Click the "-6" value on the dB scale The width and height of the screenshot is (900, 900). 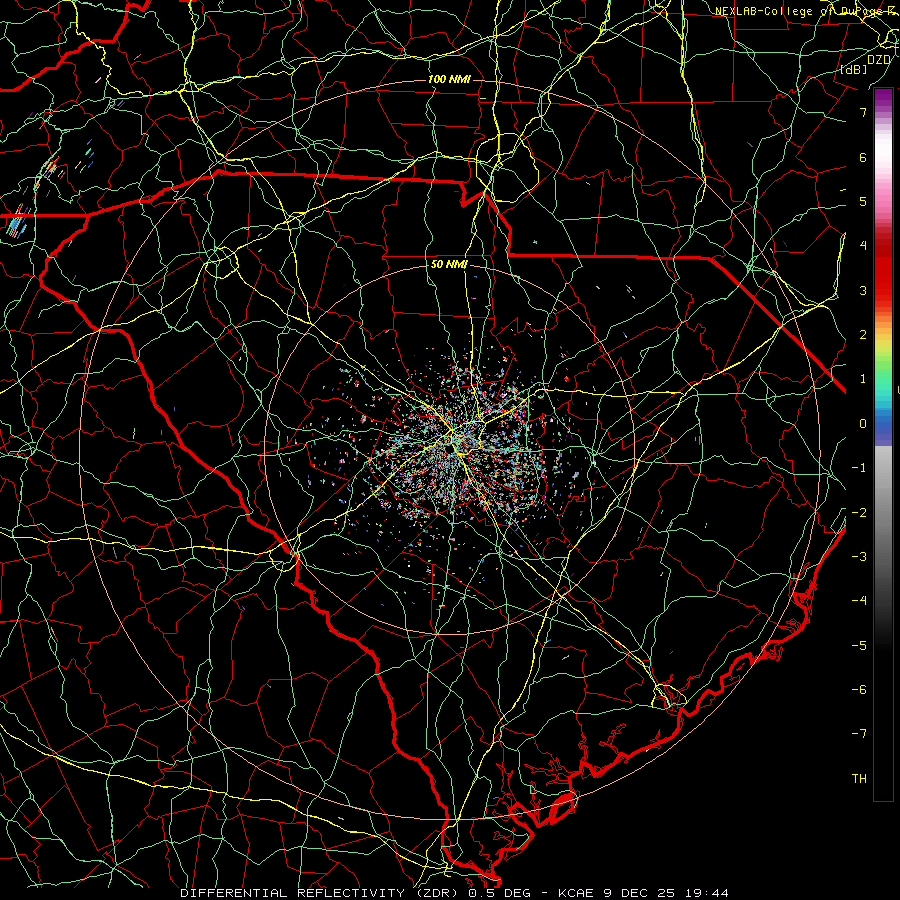click(x=859, y=690)
